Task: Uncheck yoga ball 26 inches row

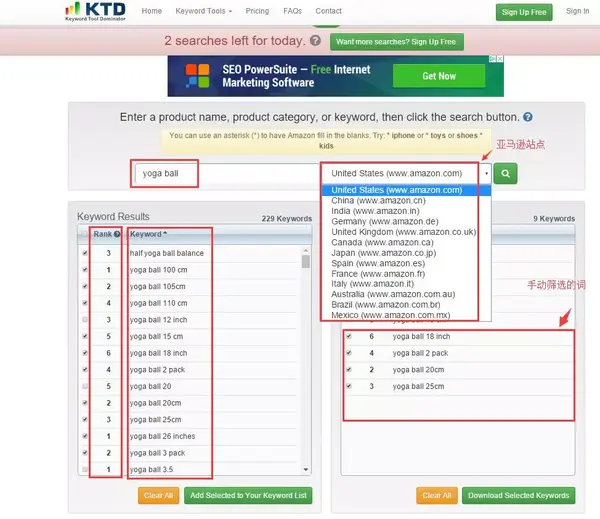Action: coord(85,436)
